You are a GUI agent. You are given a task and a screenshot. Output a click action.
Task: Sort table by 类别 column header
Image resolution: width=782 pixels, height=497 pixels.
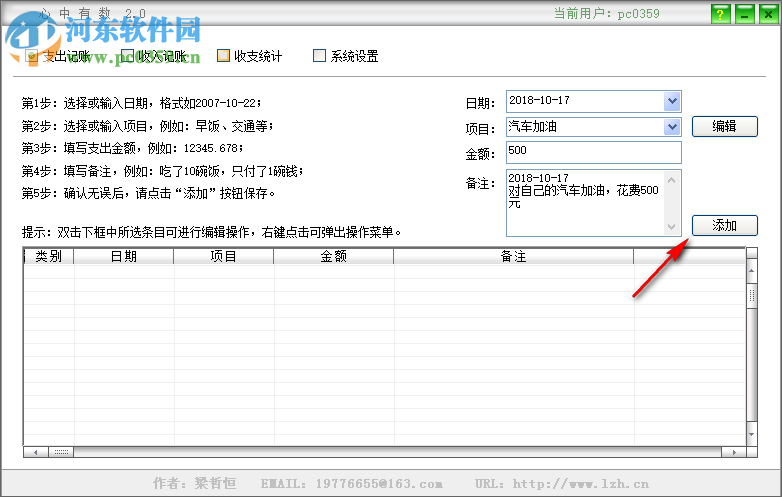pos(49,256)
